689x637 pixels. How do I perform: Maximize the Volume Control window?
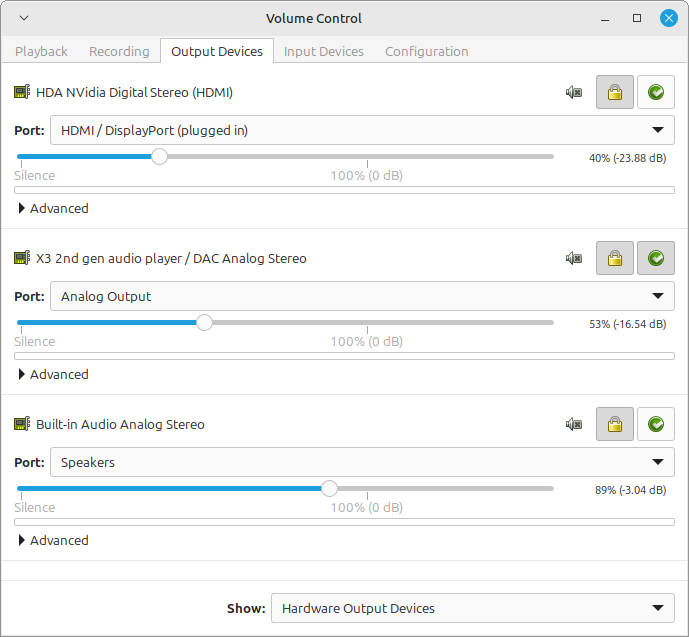point(637,18)
